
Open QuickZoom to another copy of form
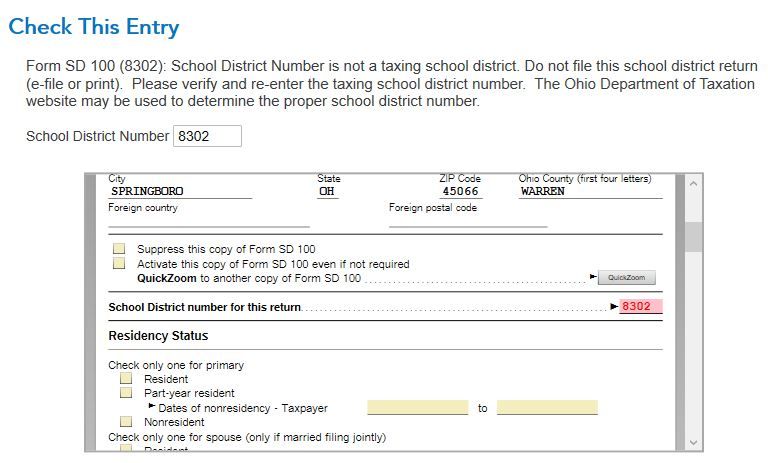point(626,277)
